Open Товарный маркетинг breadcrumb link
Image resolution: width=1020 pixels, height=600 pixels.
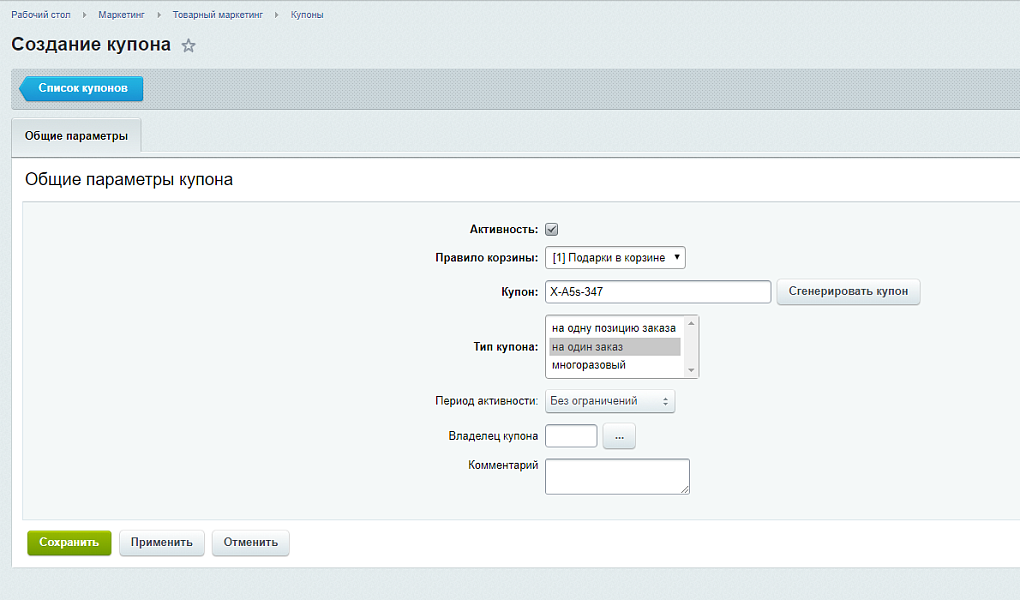tap(216, 15)
